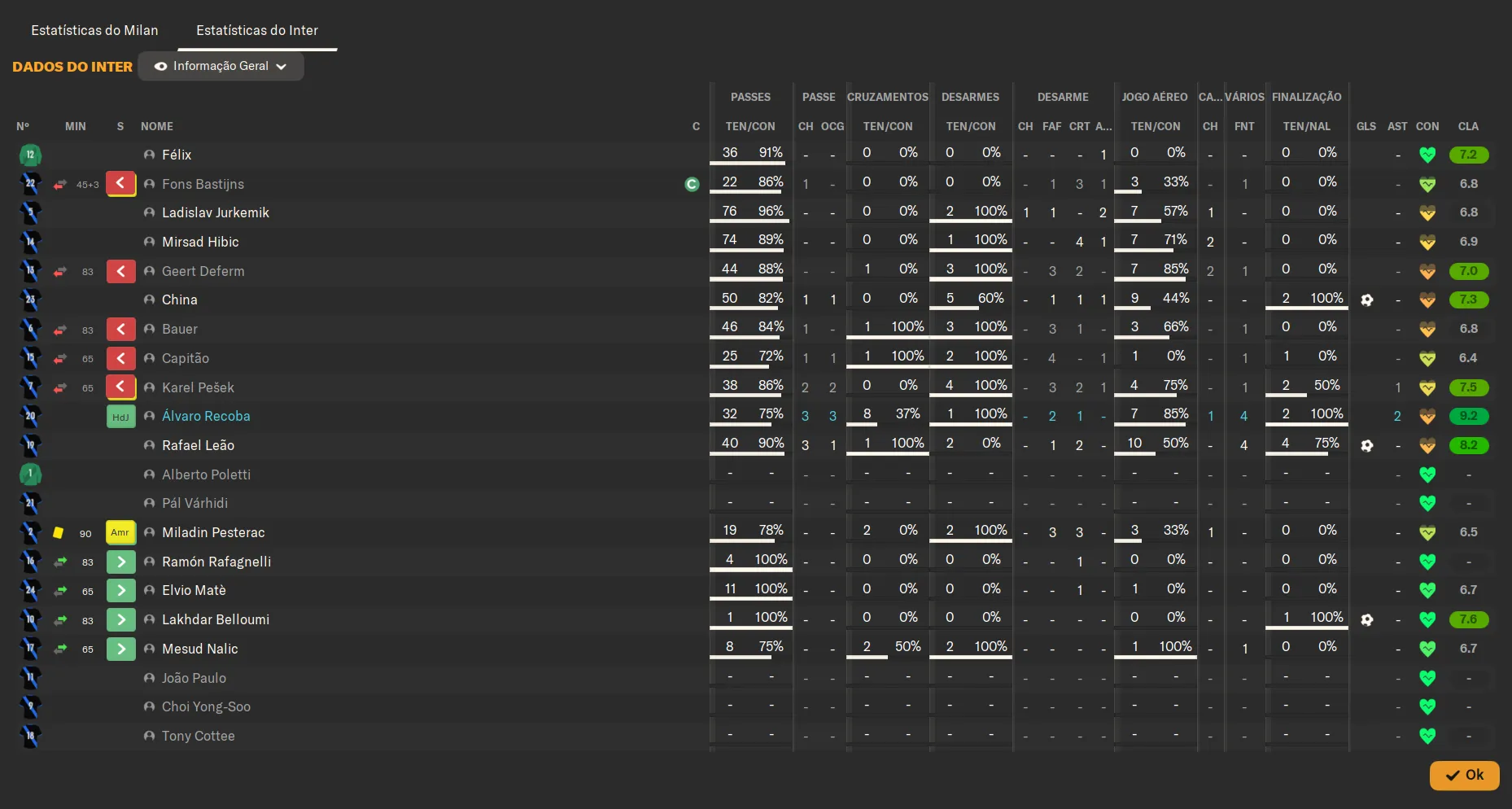Open Ladislav Jurkemik player profile
1512x809 pixels.
pos(216,212)
